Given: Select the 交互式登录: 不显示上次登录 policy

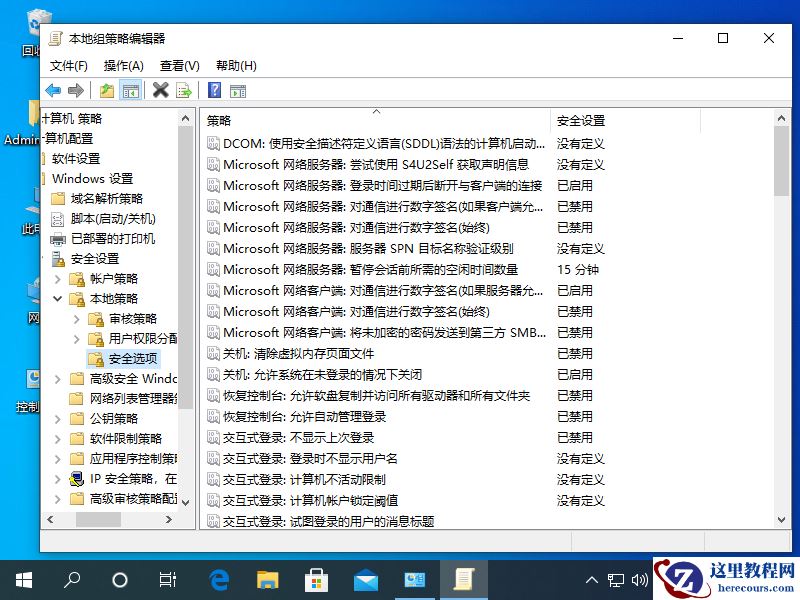Looking at the screenshot, I should pyautogui.click(x=300, y=437).
